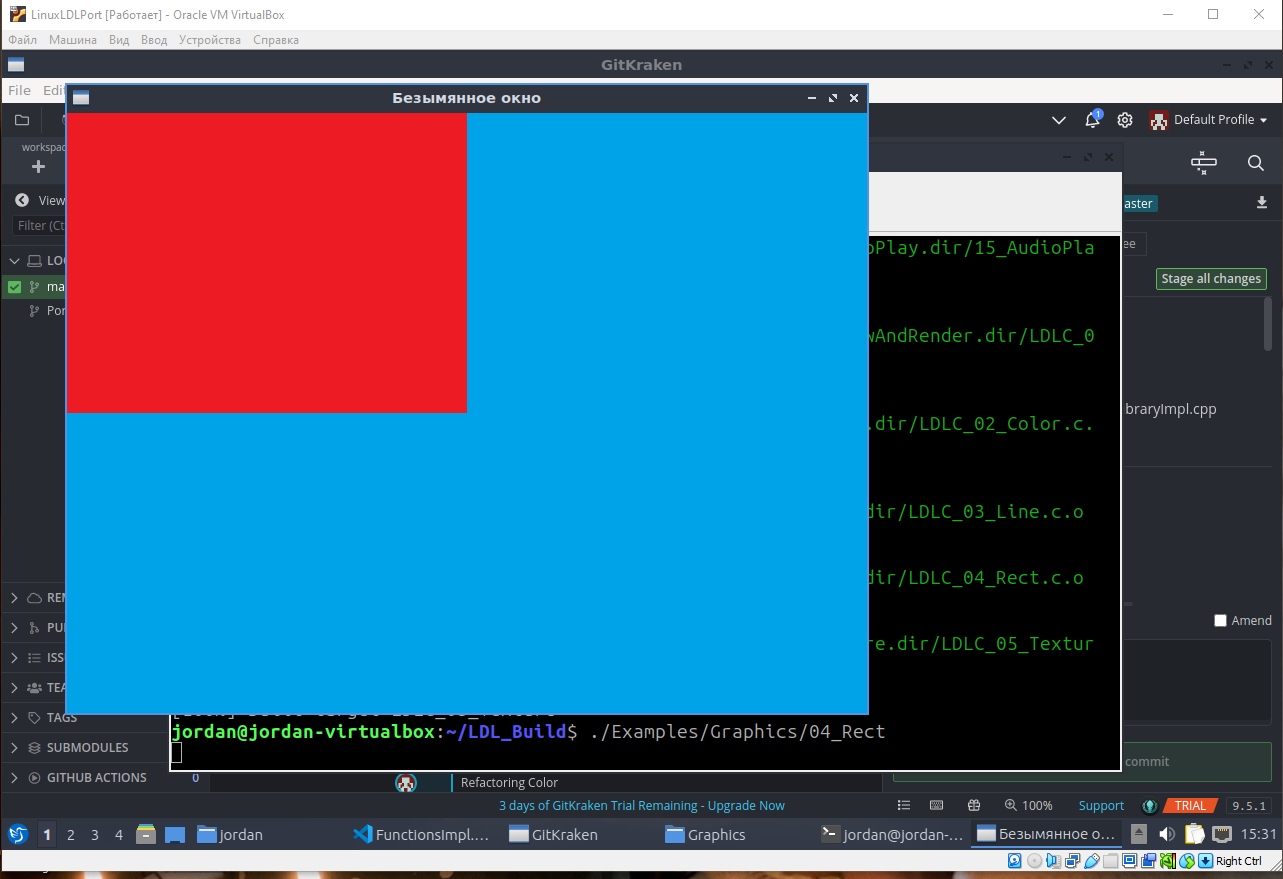Click the GitHub Actions play icon
Image resolution: width=1283 pixels, height=879 pixels.
(35, 777)
